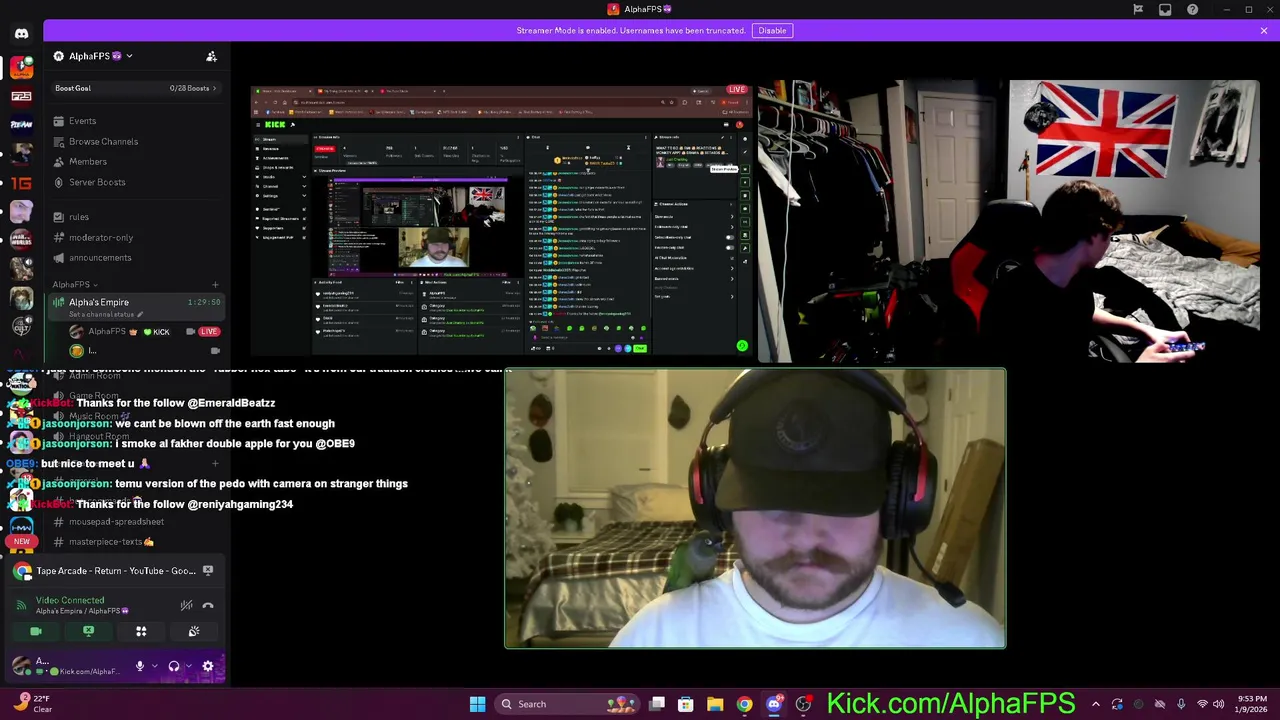This screenshot has width=1280, height=720.
Task: Click the LIVE badge next to AlphaFPS
Action: point(208,331)
